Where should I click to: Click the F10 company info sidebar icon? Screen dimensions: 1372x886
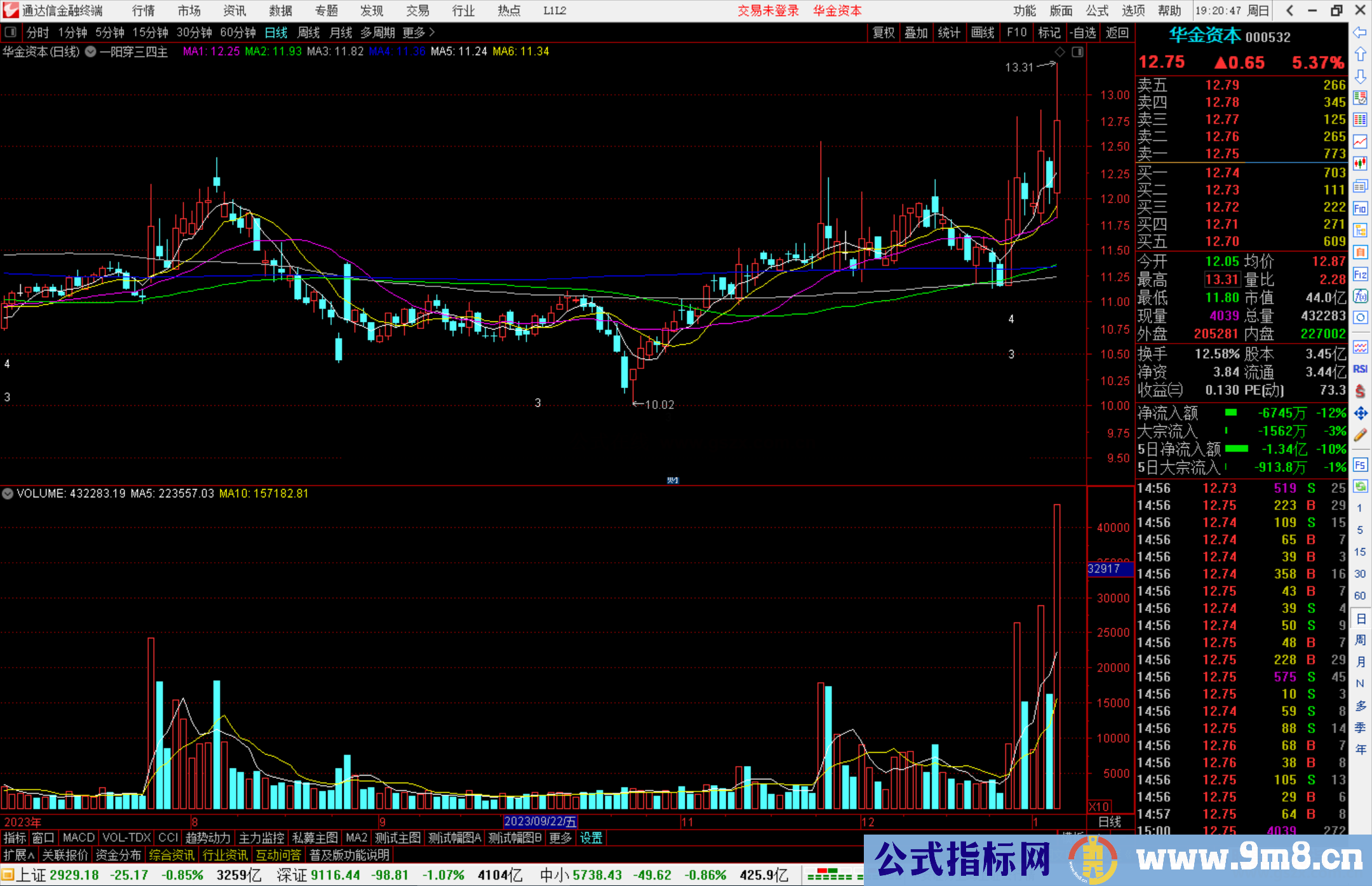coord(1360,208)
